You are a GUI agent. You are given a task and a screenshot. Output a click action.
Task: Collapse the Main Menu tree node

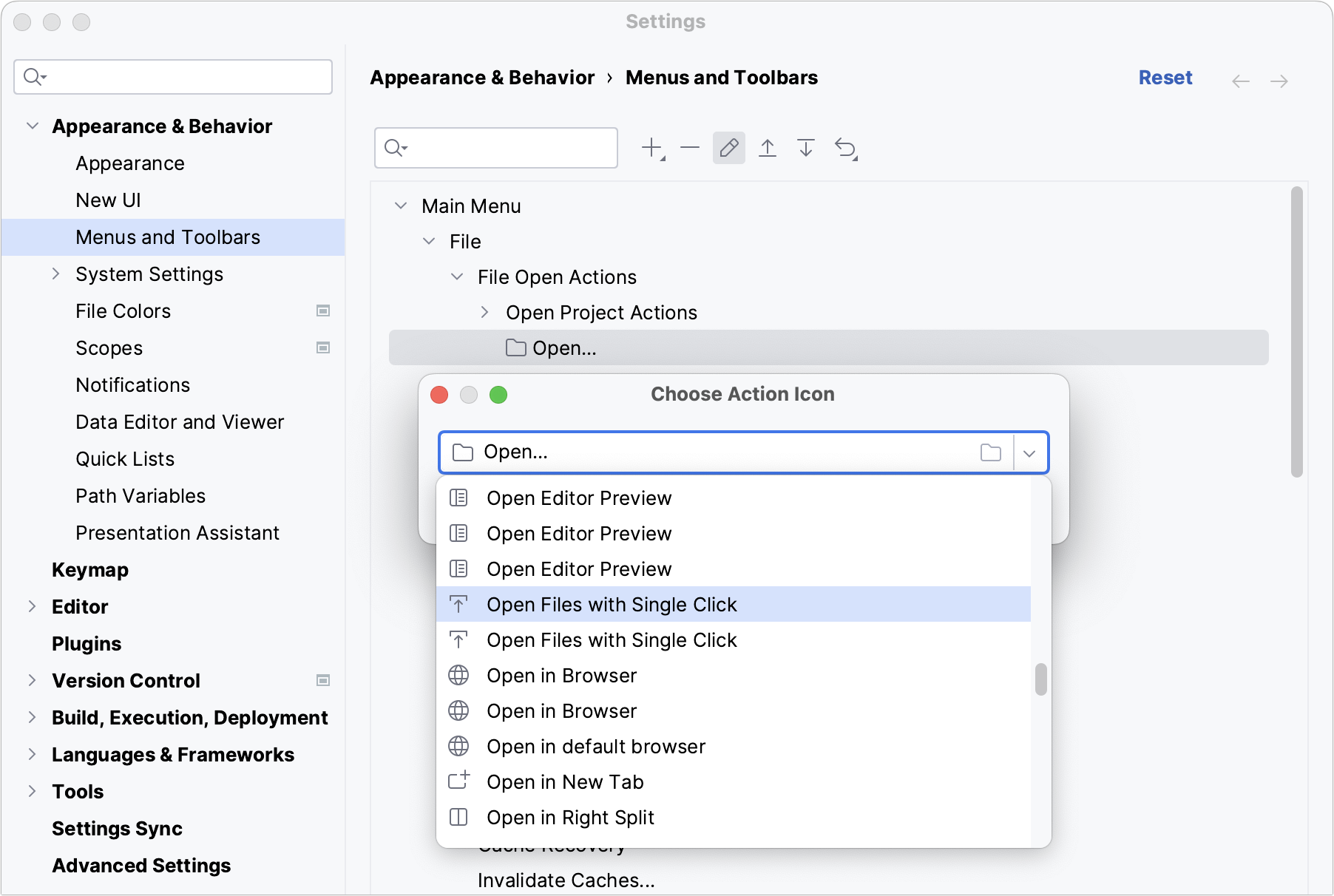click(401, 206)
